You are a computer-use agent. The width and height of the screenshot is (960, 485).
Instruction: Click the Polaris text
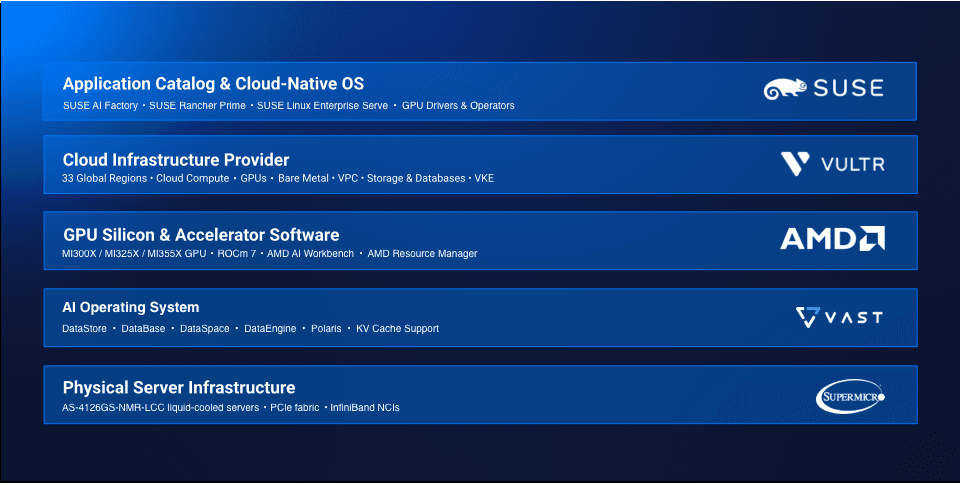pyautogui.click(x=326, y=329)
